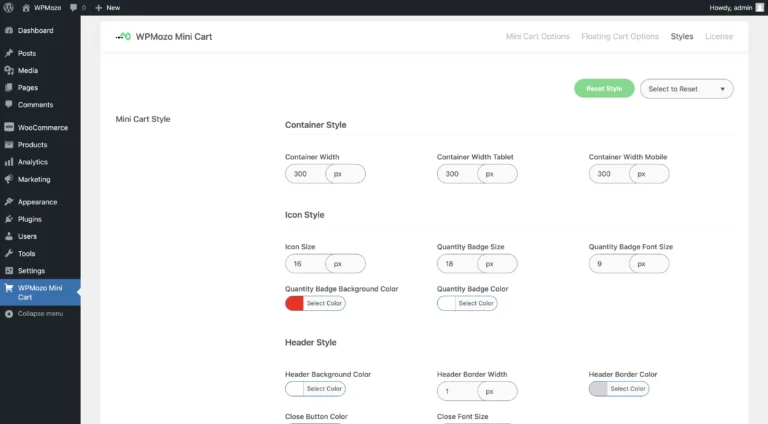Click white Header Background Color swatch
The height and width of the screenshot is (424, 768).
click(x=294, y=388)
